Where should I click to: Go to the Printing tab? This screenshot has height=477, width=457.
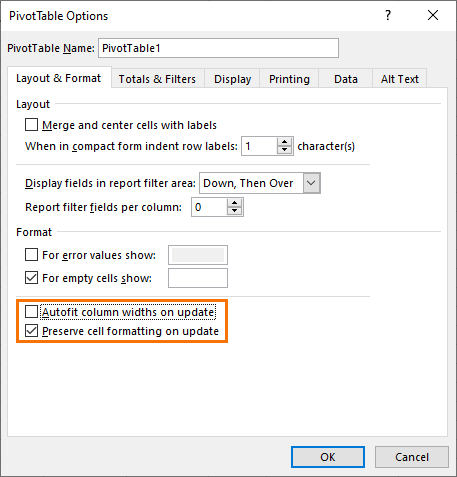pos(289,79)
